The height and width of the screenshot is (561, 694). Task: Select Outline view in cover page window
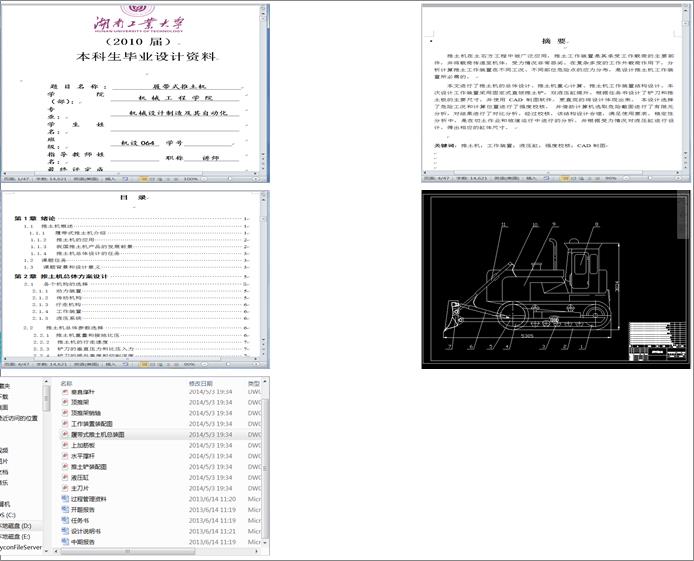coord(168,179)
